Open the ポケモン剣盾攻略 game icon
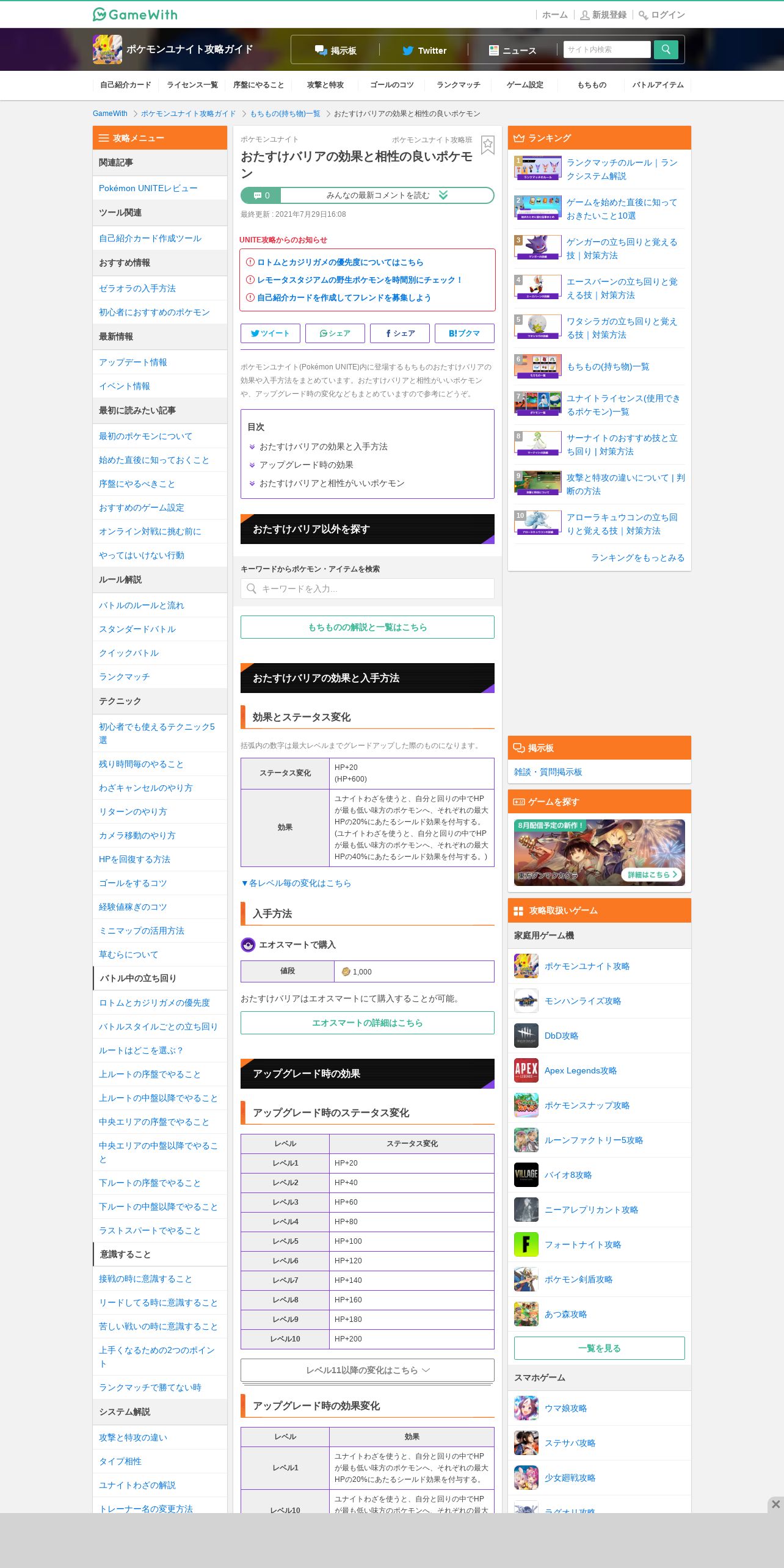The image size is (784, 1568). coord(526,1279)
